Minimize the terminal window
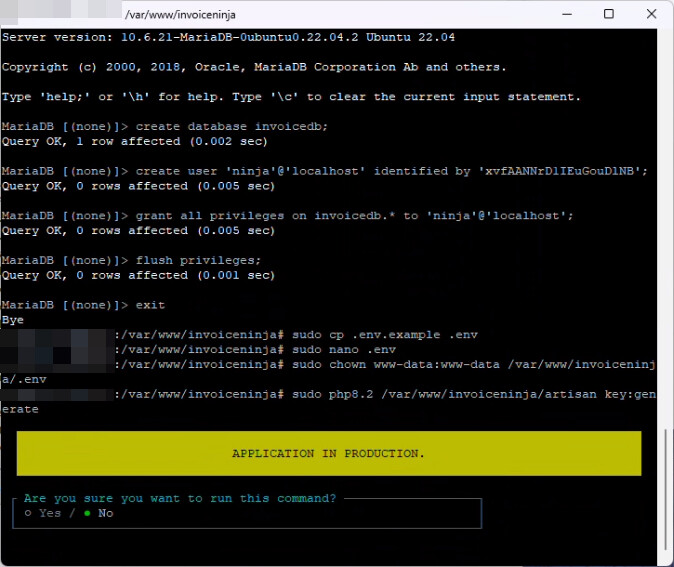 pos(567,14)
